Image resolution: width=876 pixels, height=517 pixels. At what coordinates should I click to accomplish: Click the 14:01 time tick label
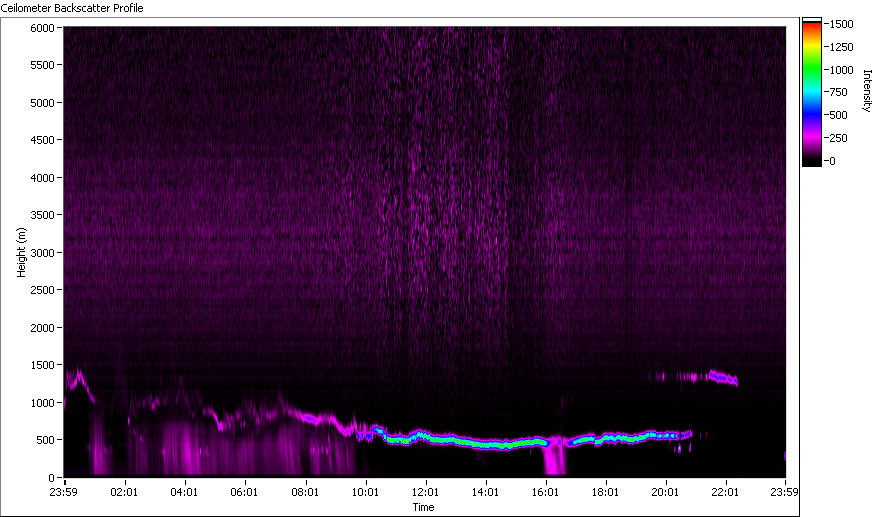pos(485,492)
